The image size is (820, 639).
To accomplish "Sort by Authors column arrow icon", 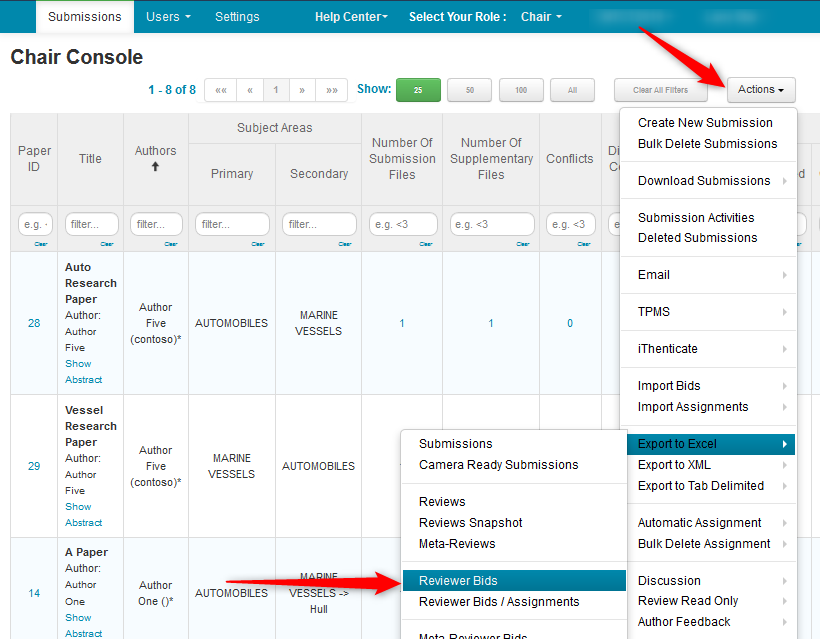I will [155, 167].
